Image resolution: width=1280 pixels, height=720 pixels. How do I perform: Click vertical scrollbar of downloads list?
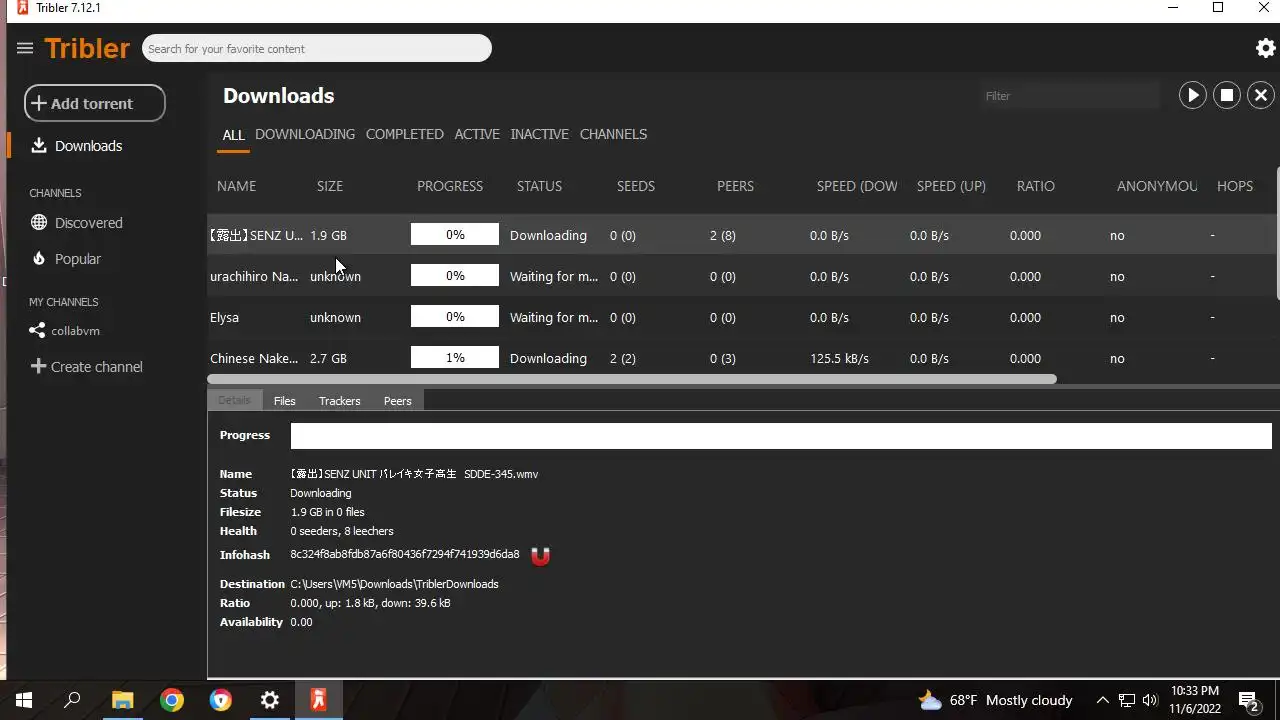coord(1279,233)
